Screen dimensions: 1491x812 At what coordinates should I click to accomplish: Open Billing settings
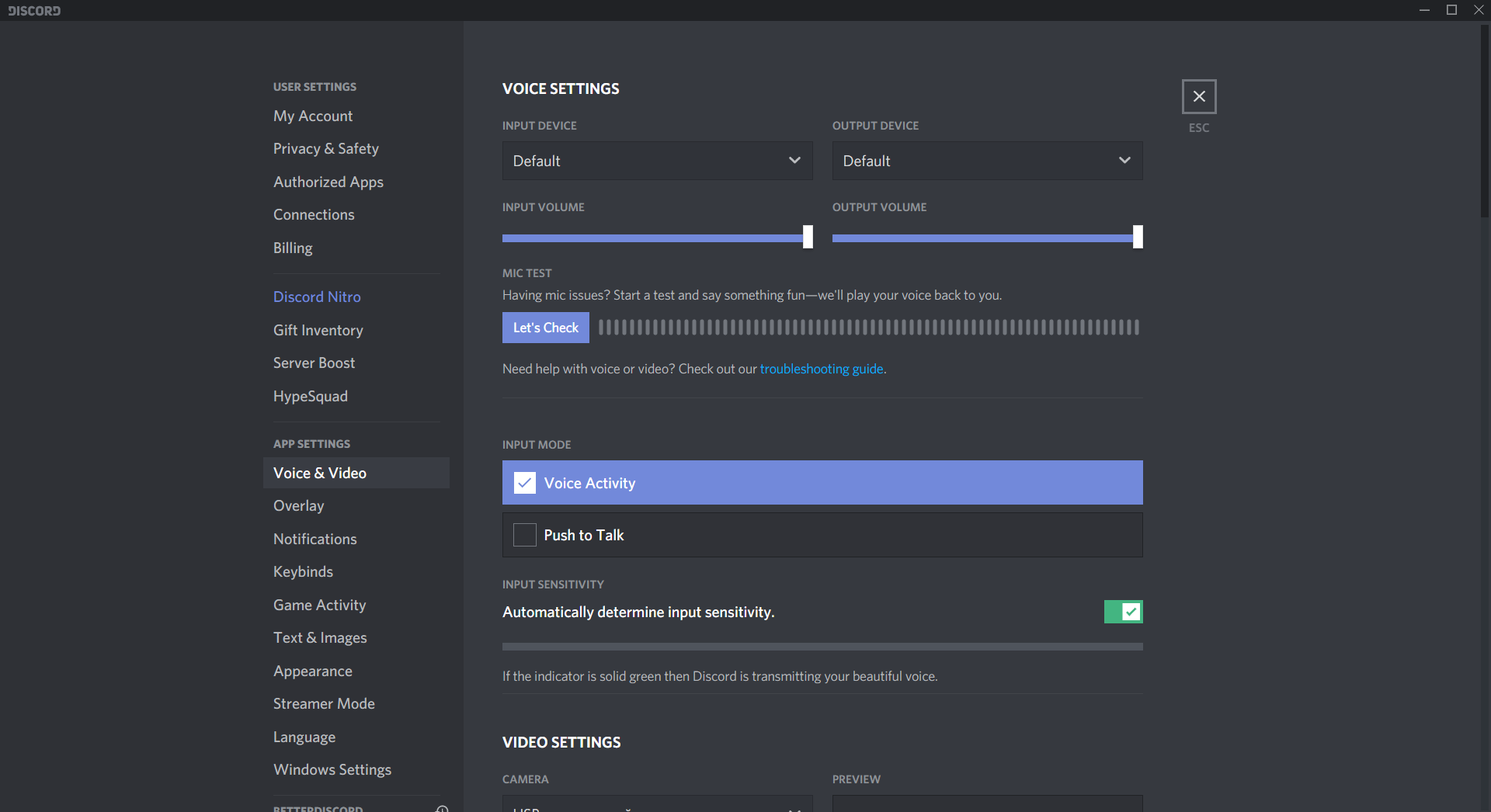293,248
